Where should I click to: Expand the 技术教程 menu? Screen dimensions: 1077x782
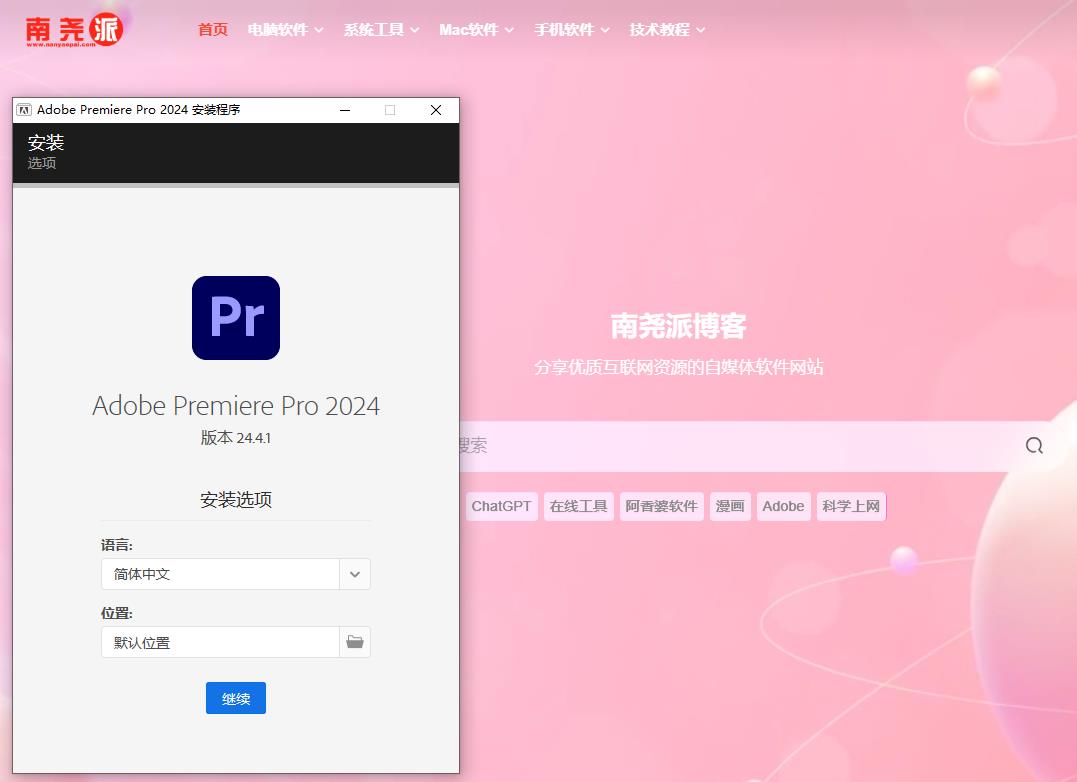click(x=667, y=30)
